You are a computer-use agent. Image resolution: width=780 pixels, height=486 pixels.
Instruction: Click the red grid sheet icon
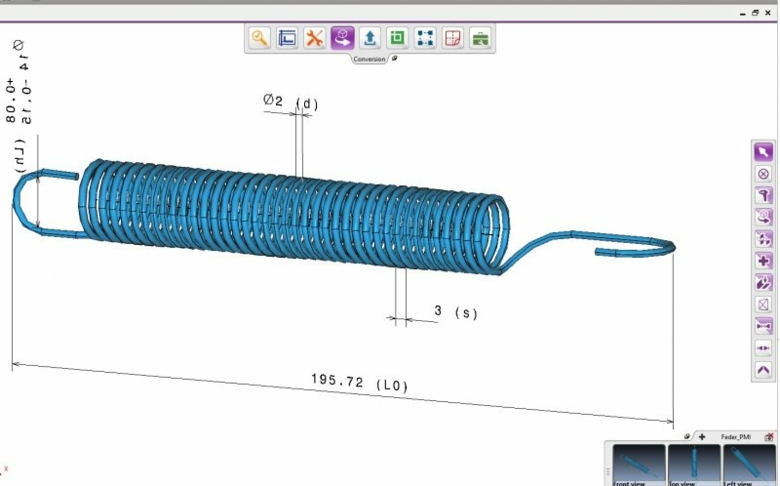pos(452,38)
